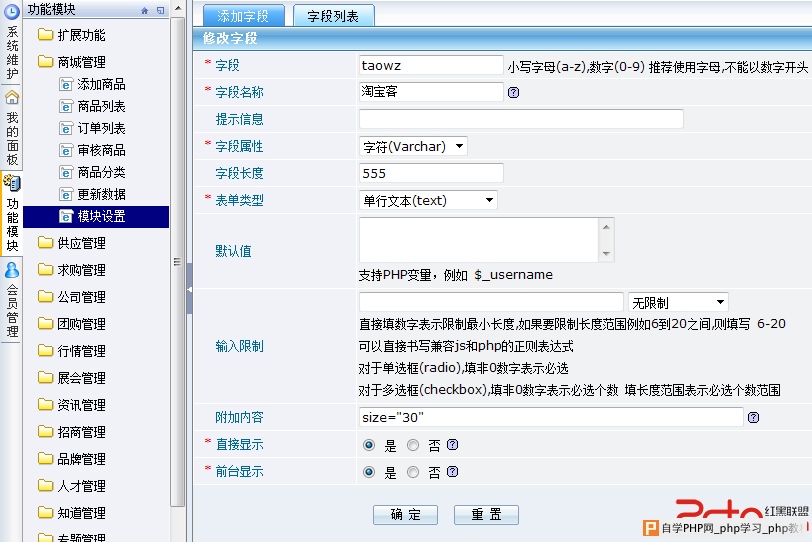
Task: Open the system maintenance clock icon
Action: click(11, 11)
